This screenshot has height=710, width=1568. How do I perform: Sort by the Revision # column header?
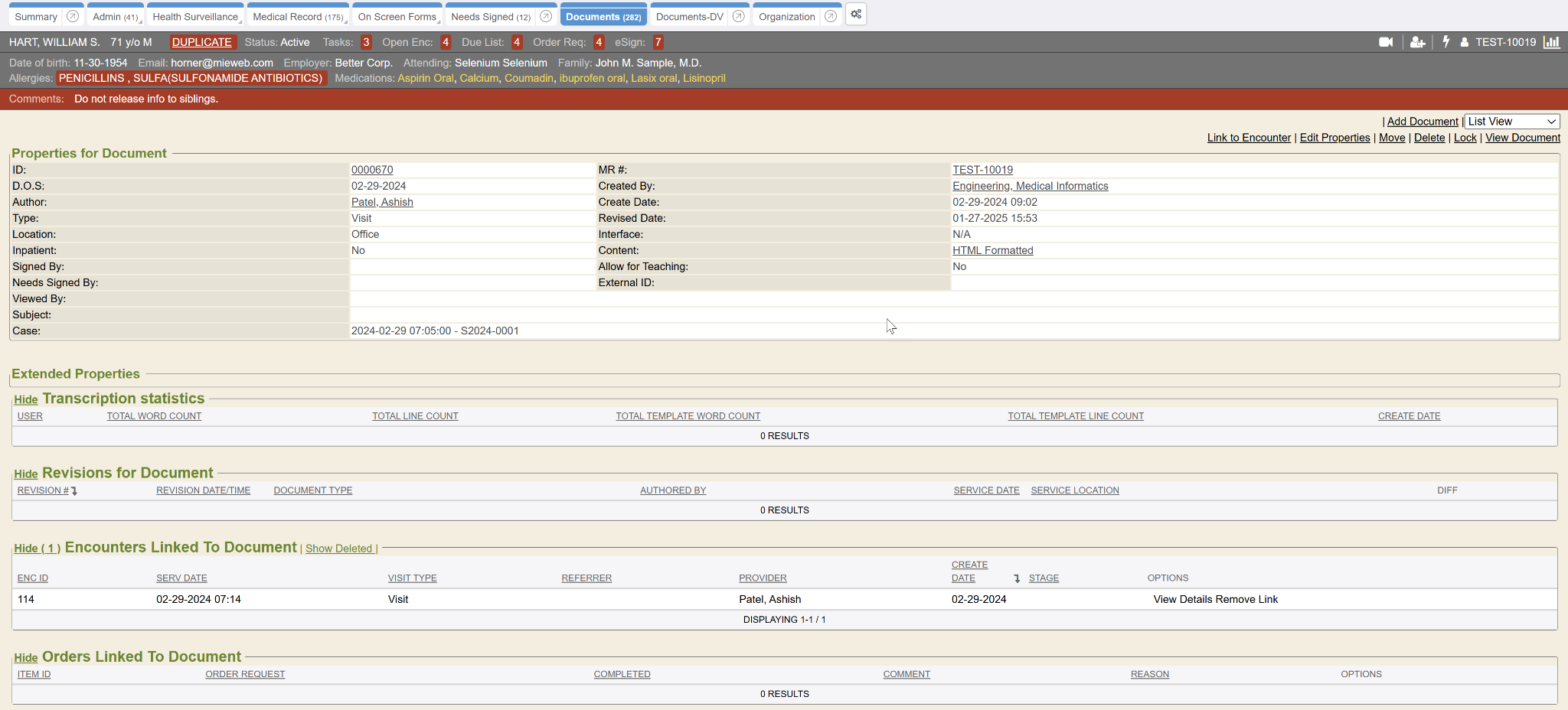coord(43,490)
